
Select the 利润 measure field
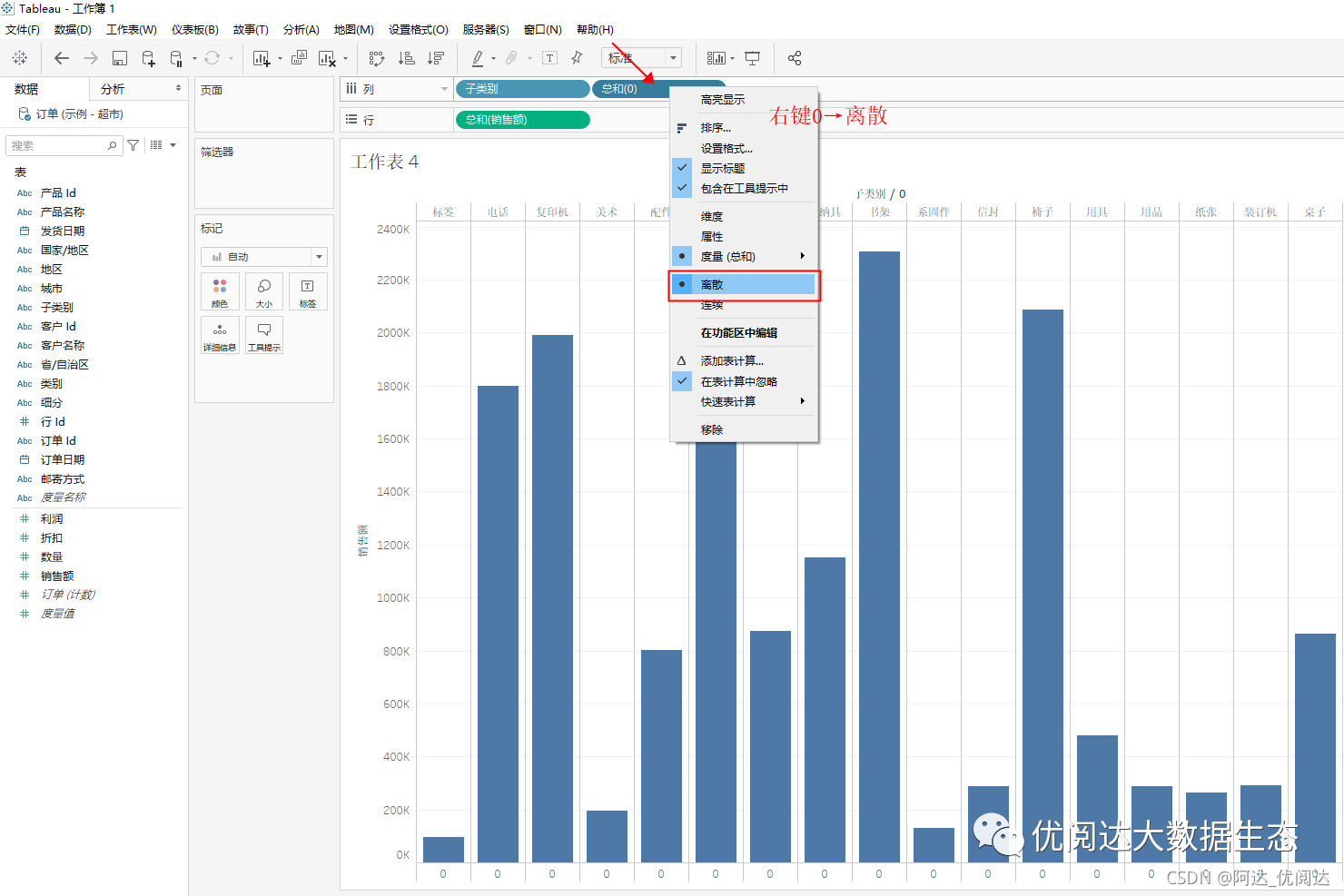click(52, 518)
